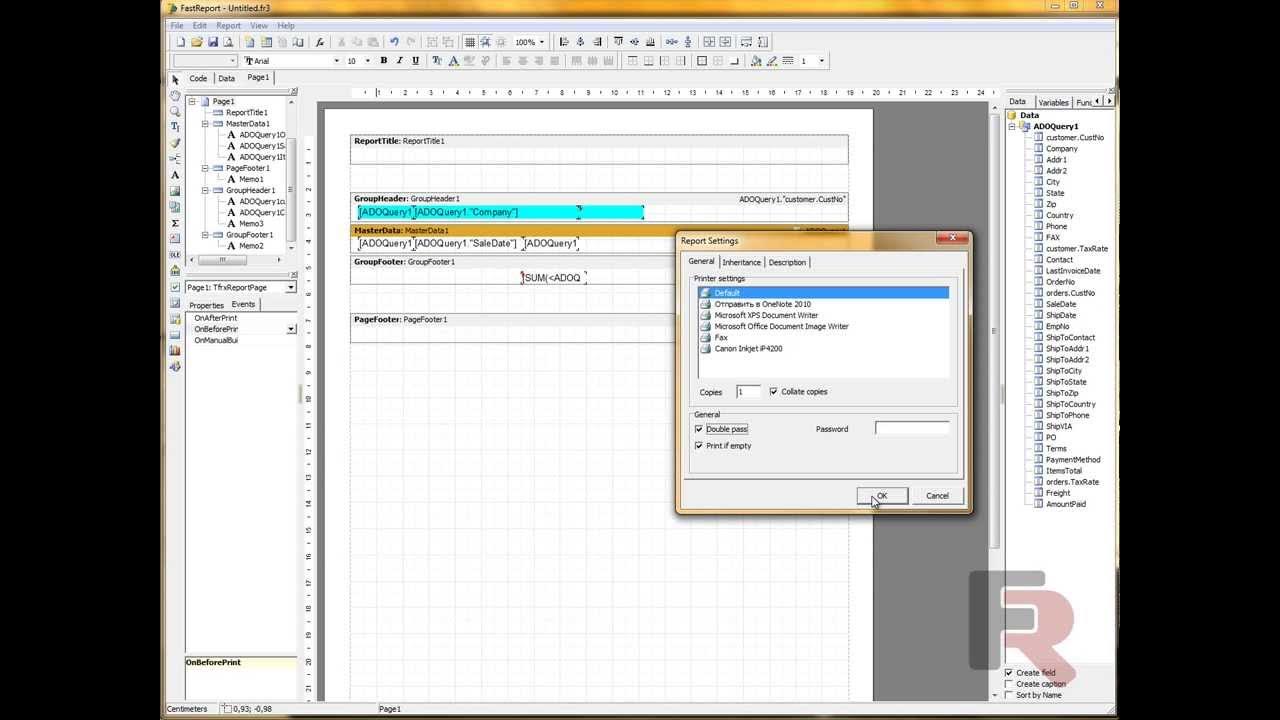Enable the Create caption checkbox
The height and width of the screenshot is (720, 1280).
(1008, 684)
